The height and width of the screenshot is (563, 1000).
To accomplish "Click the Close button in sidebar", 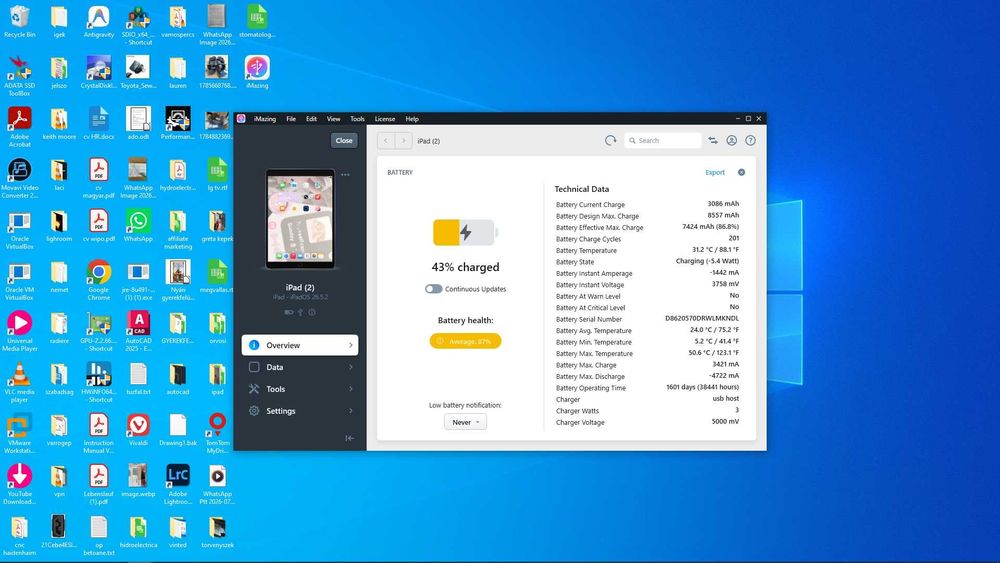I will click(x=344, y=140).
